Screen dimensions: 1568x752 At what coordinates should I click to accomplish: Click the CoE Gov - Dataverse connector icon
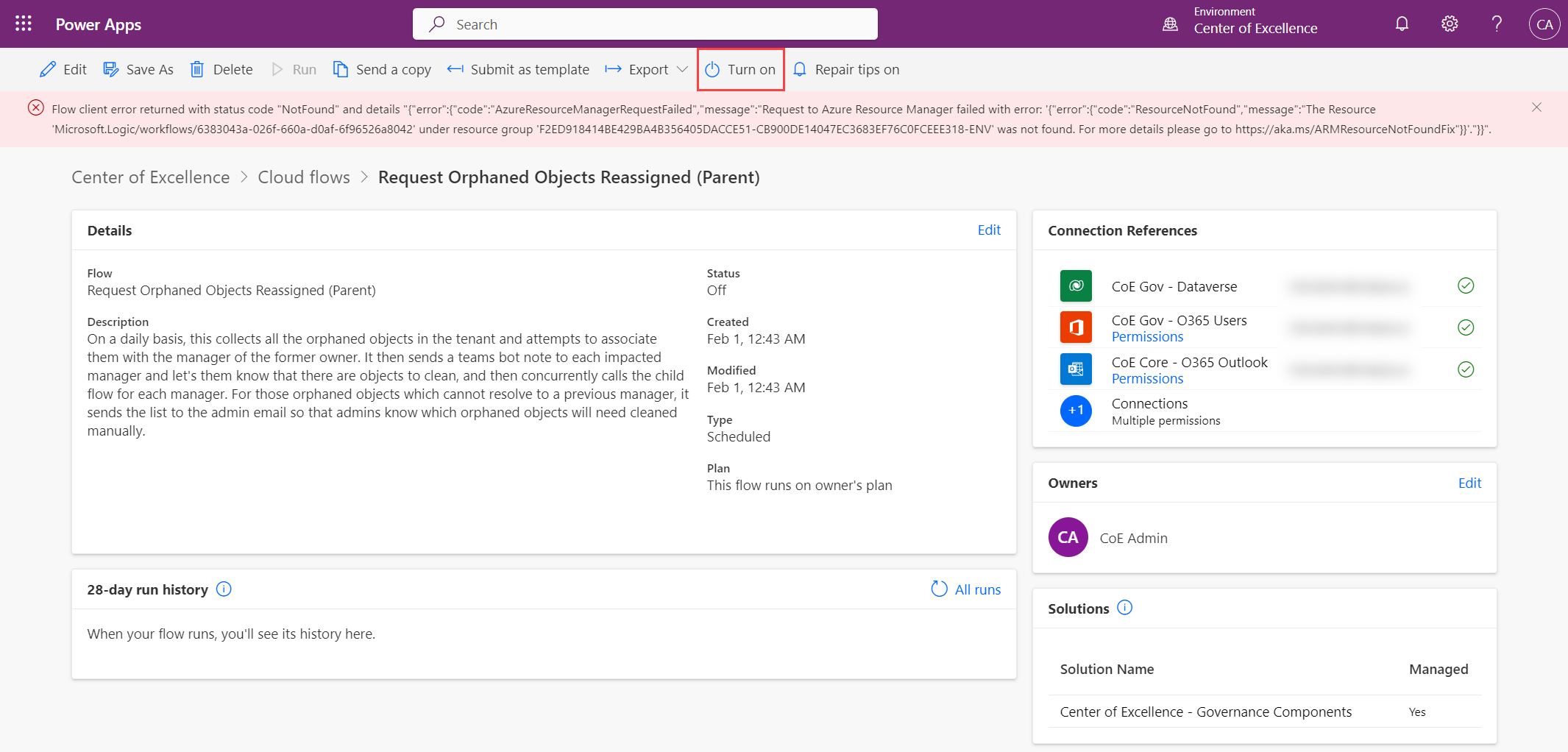click(1075, 285)
